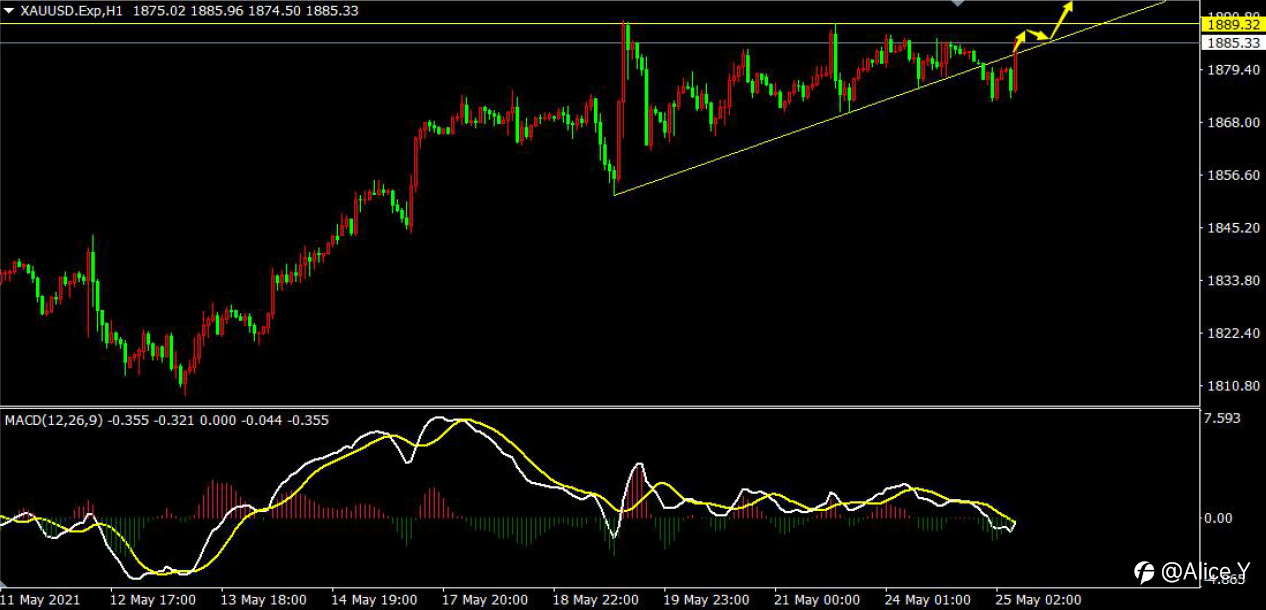Click the 11 May 2021 date label
Screen dimensions: 1266x610
40,600
